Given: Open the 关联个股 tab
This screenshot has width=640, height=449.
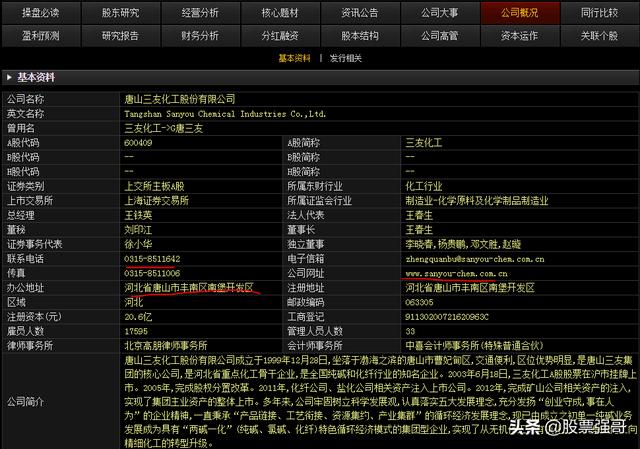Looking at the screenshot, I should [599, 36].
